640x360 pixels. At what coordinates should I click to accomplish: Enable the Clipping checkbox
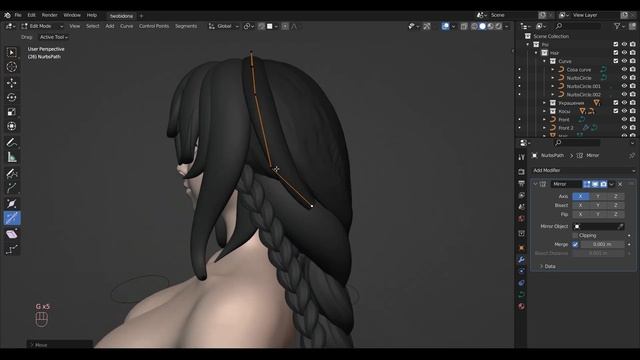coord(575,236)
